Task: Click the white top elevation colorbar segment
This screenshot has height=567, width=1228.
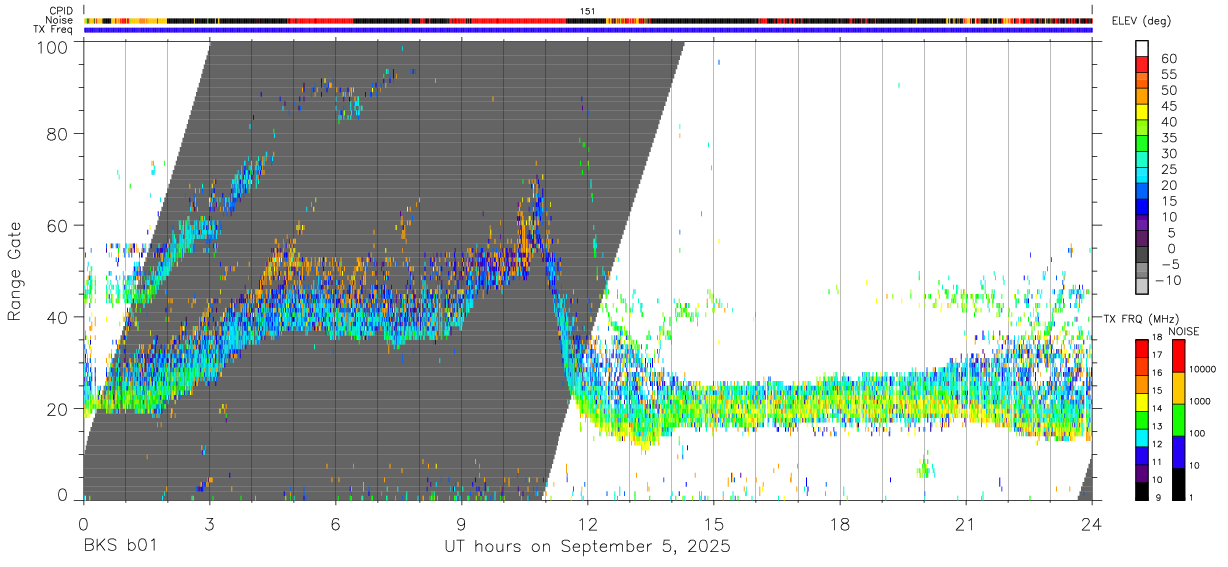Action: 1142,49
